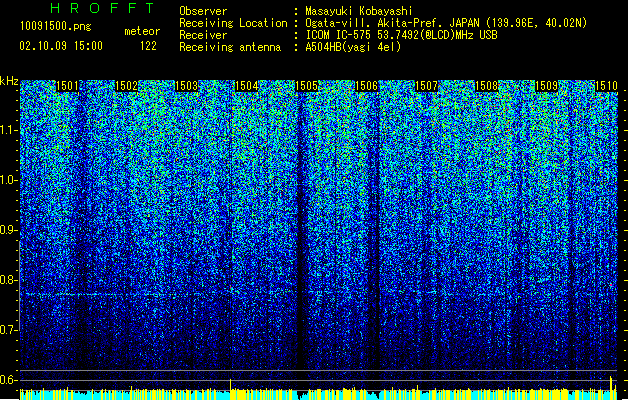The image size is (629, 400).
Task: Click the Receiving Location label
Action: click(x=233, y=23)
